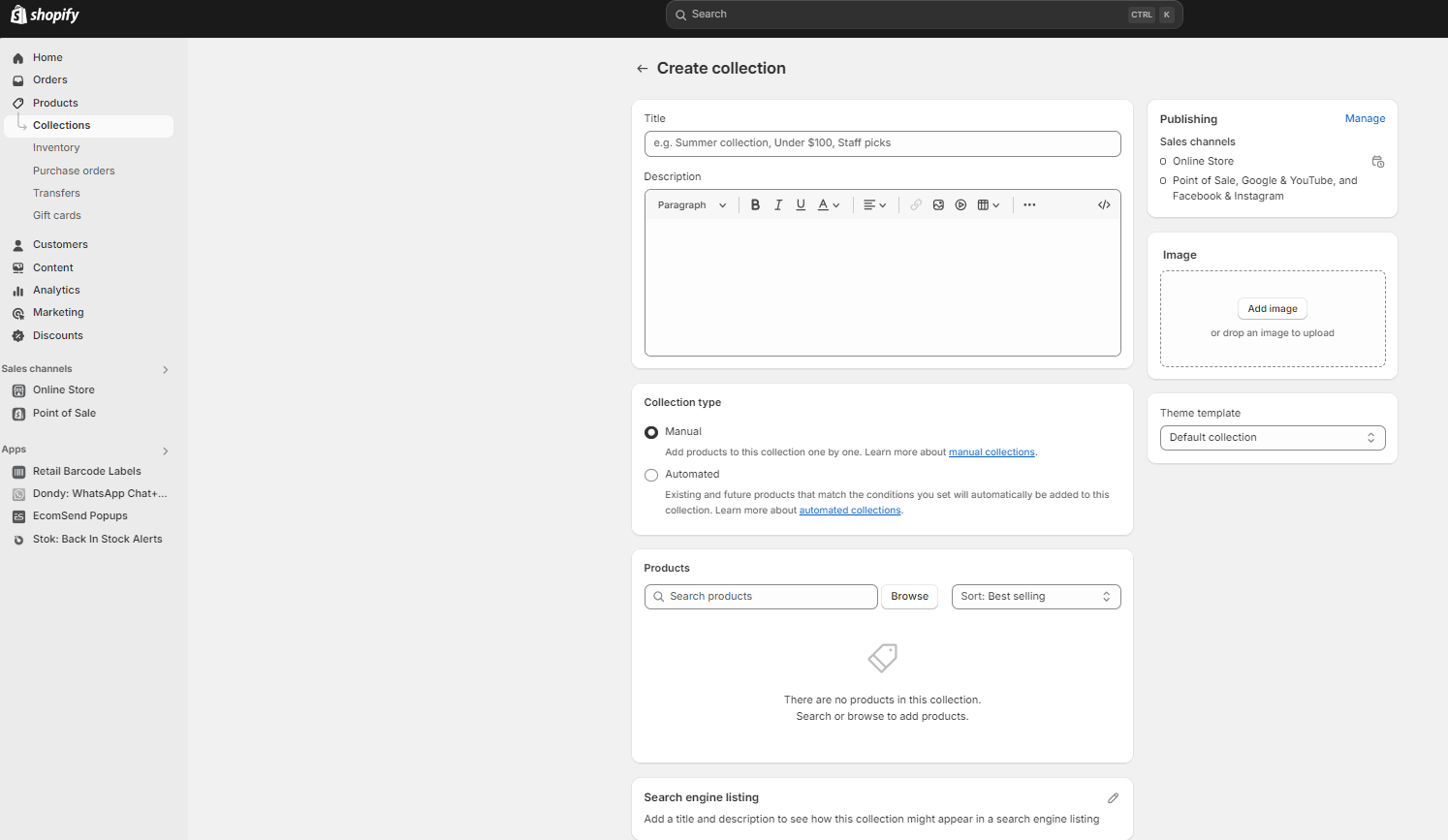This screenshot has height=840, width=1448.
Task: Click the top Search bar
Action: pos(924,15)
